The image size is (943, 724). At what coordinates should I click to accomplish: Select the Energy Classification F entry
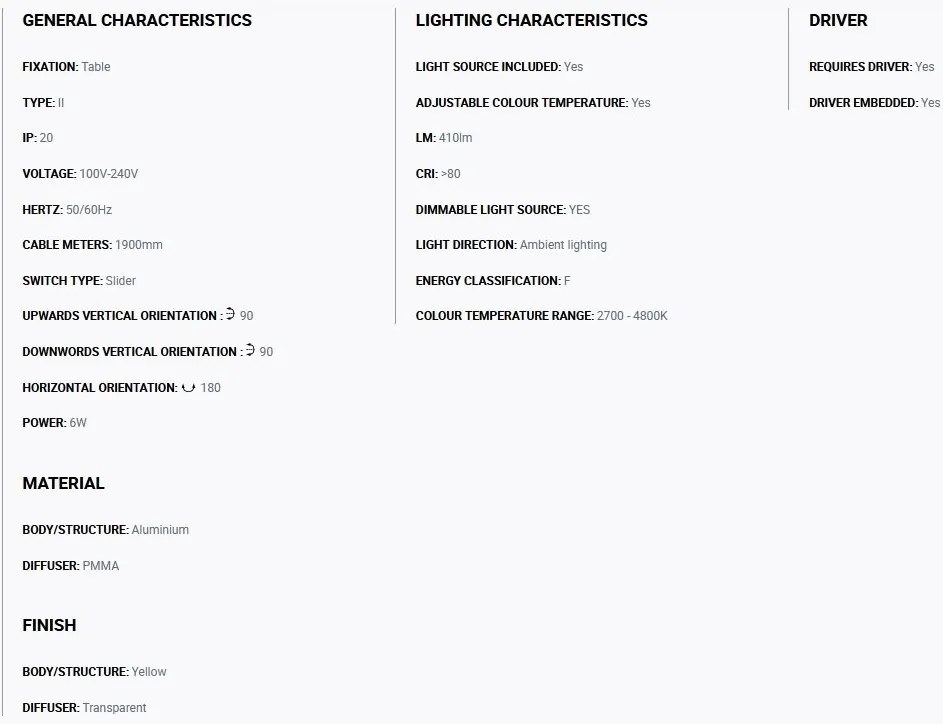point(493,281)
